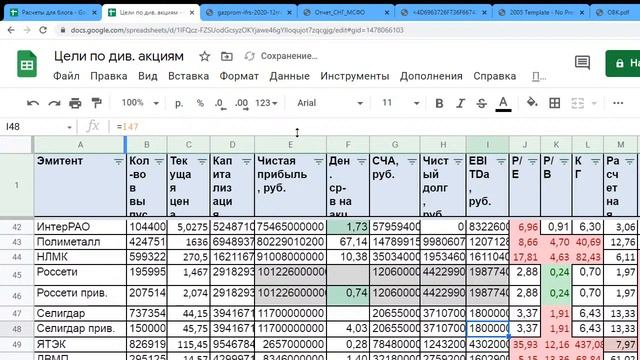Image resolution: width=640 pixels, height=360 pixels.
Task: Click the green share button
Action: click(622, 63)
